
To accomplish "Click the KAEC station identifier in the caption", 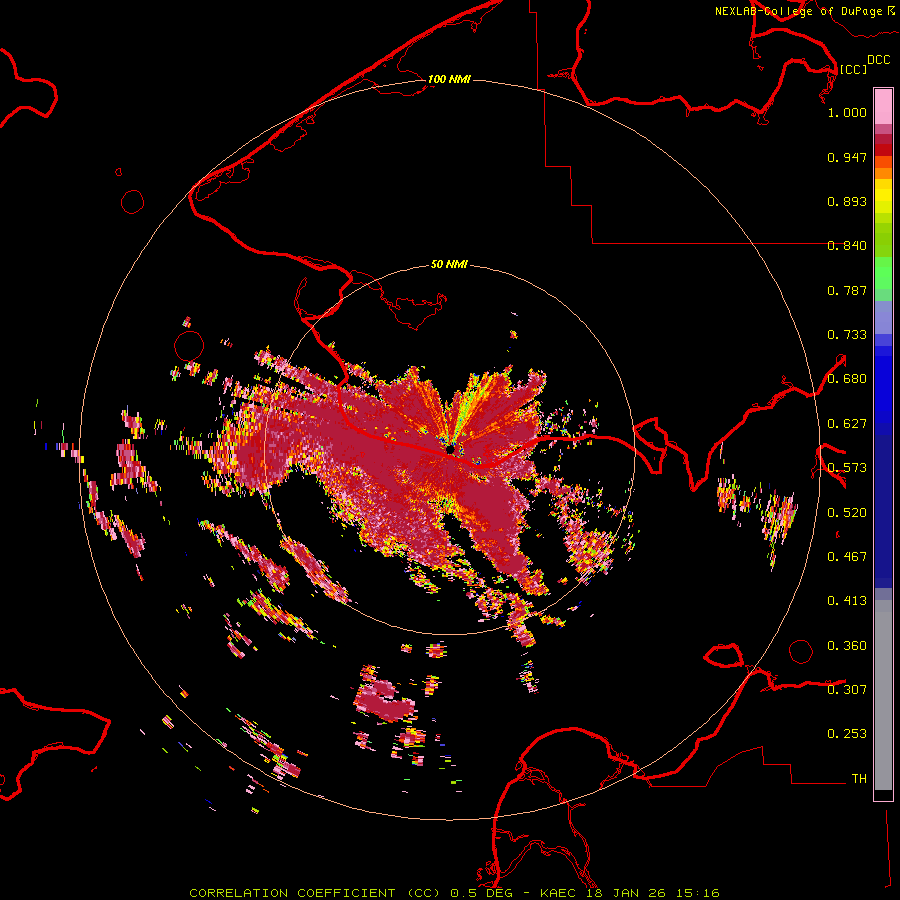I will click(558, 893).
